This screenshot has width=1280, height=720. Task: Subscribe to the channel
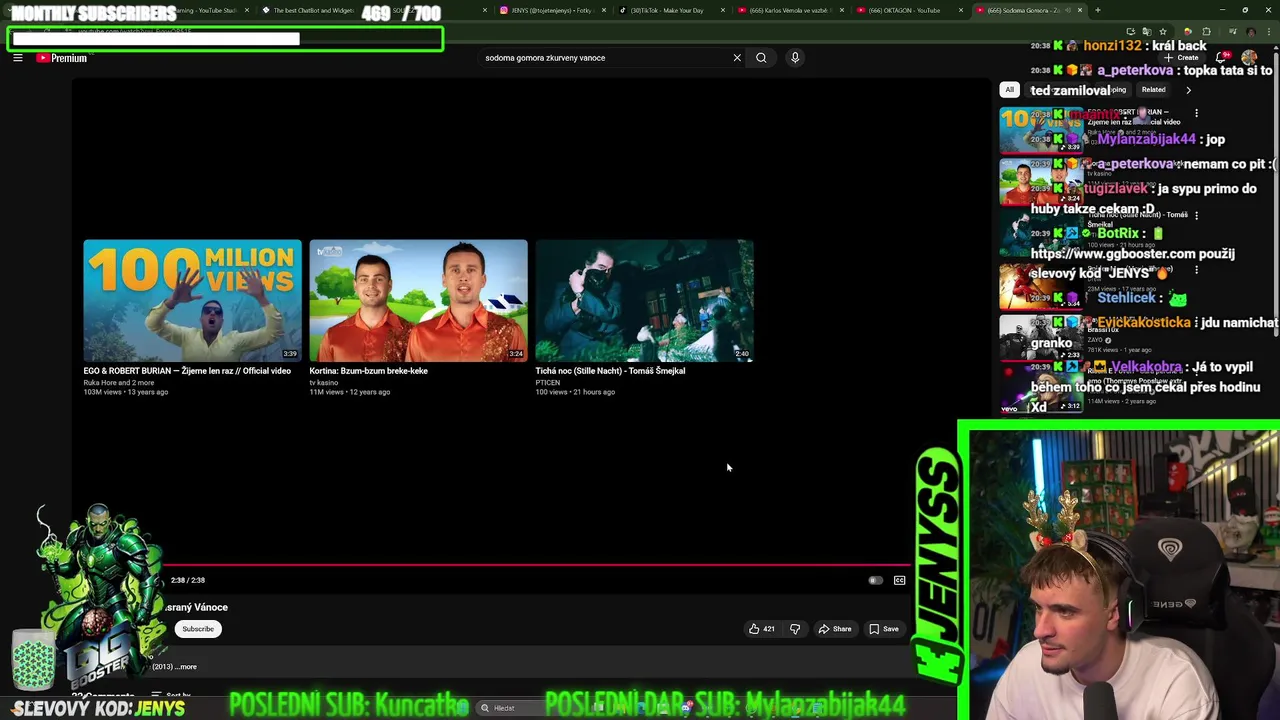click(x=198, y=629)
